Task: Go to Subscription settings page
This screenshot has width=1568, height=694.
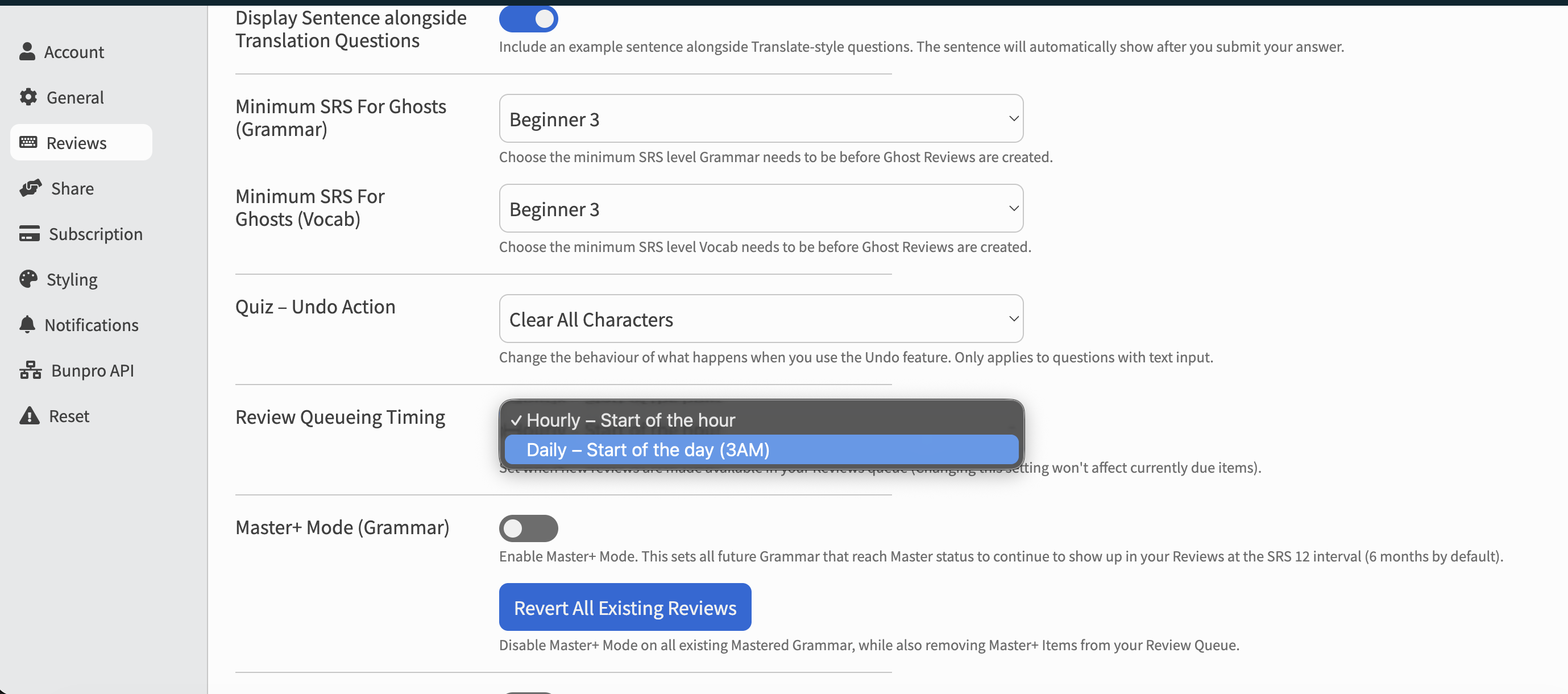Action: point(96,234)
